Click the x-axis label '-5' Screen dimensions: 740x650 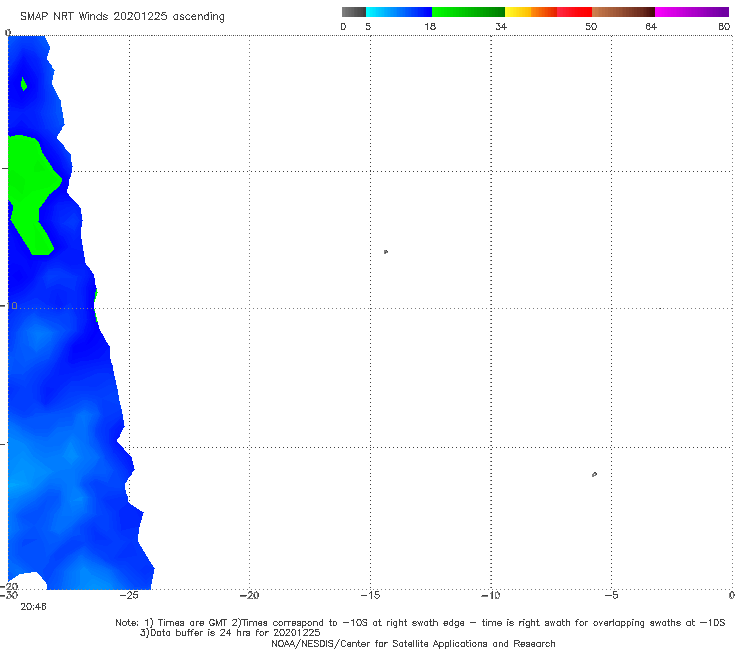tap(611, 595)
